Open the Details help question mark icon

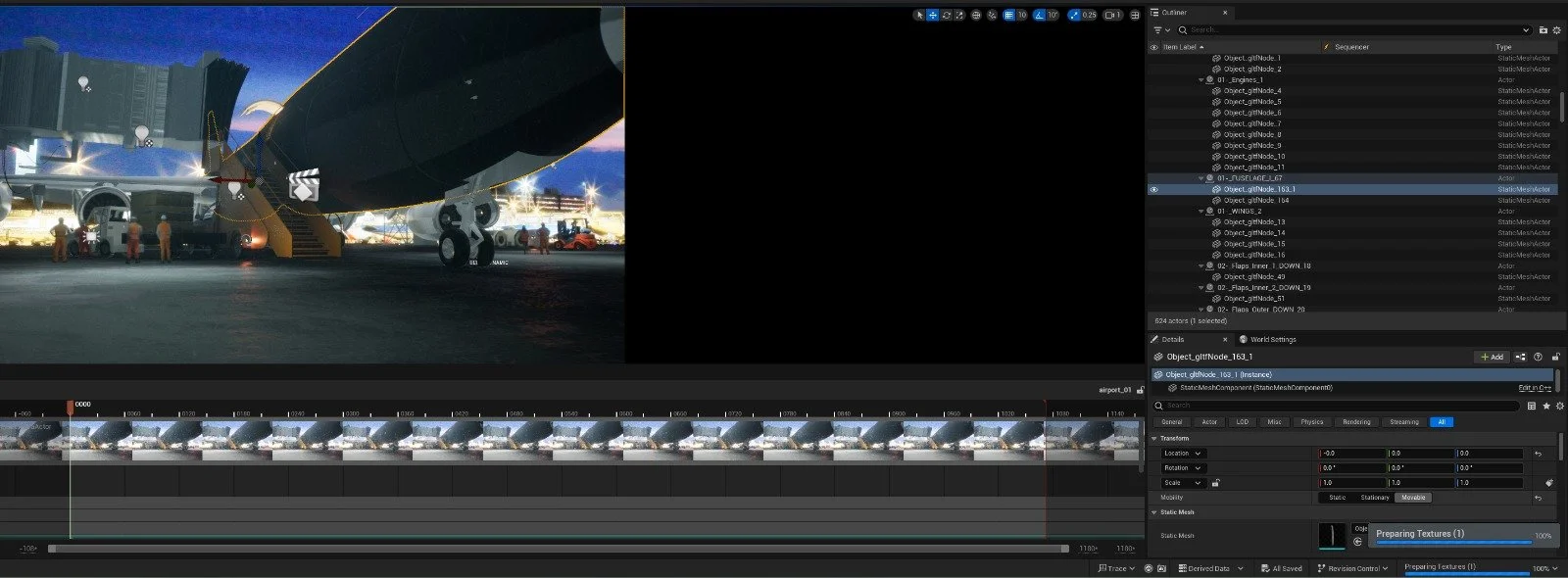[x=1538, y=357]
